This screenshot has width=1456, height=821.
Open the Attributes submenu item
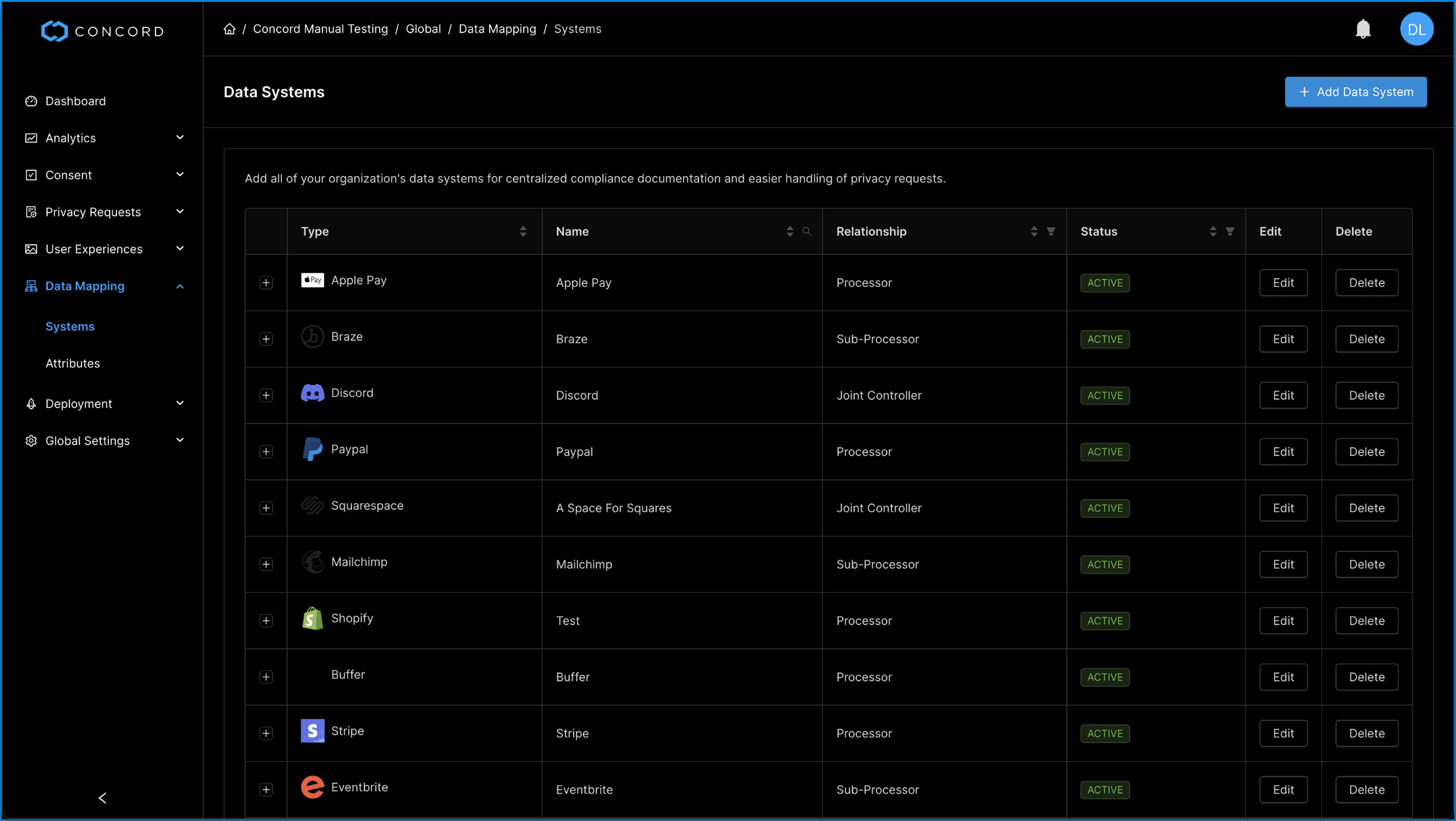(73, 363)
